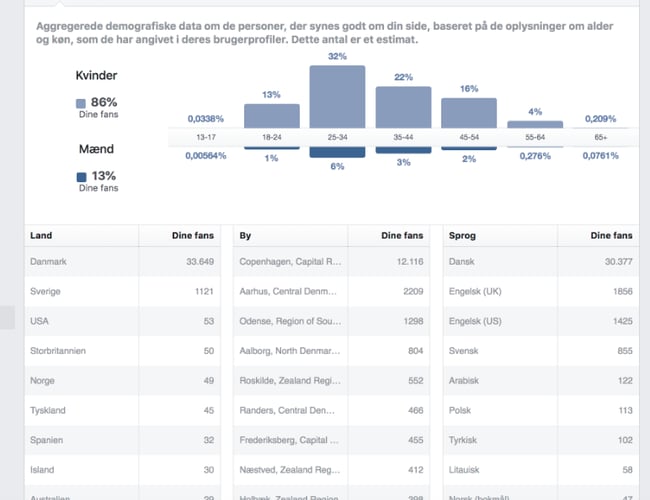Click the Svensk language row

541,351
